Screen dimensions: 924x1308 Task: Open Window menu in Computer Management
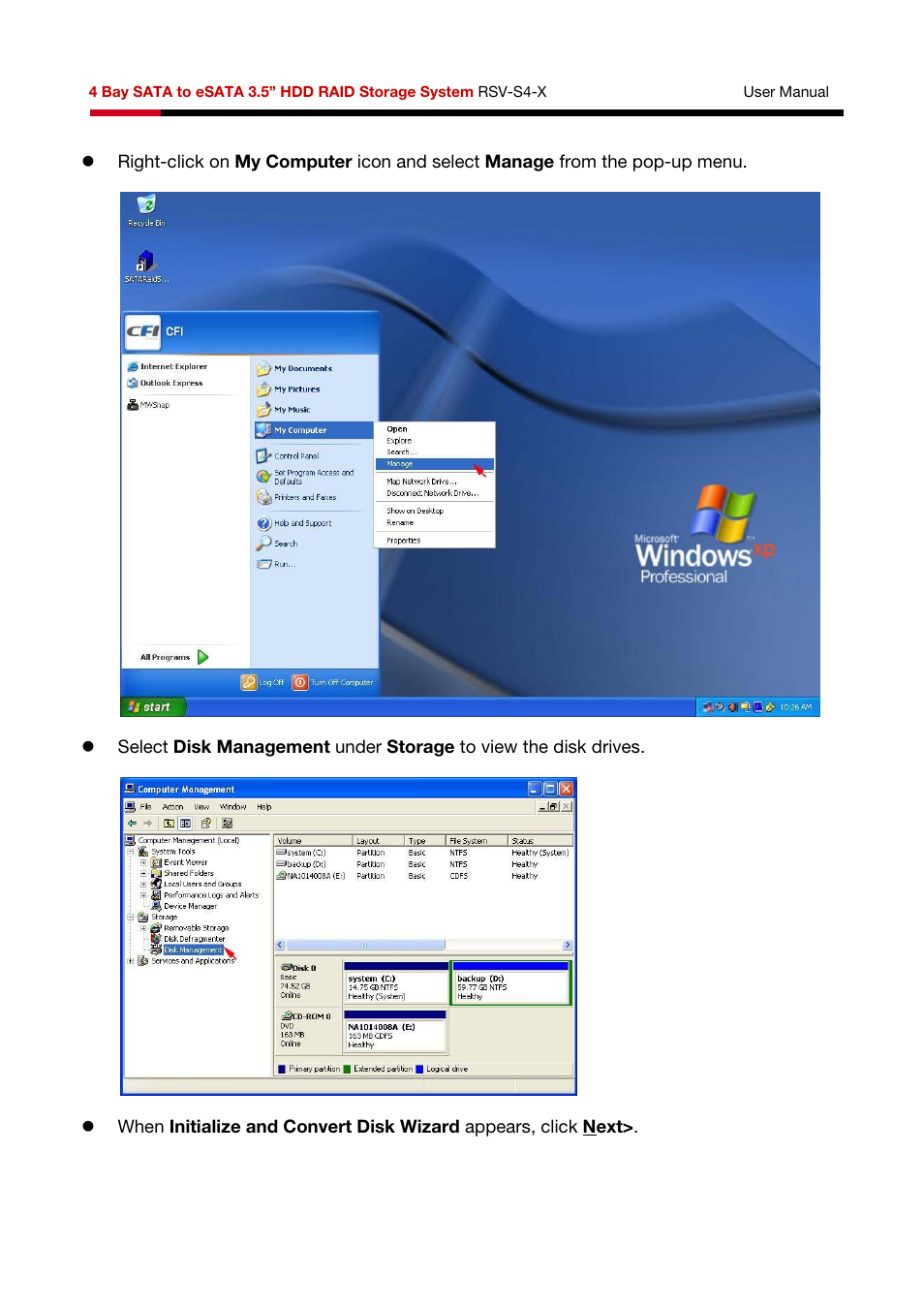tap(232, 807)
